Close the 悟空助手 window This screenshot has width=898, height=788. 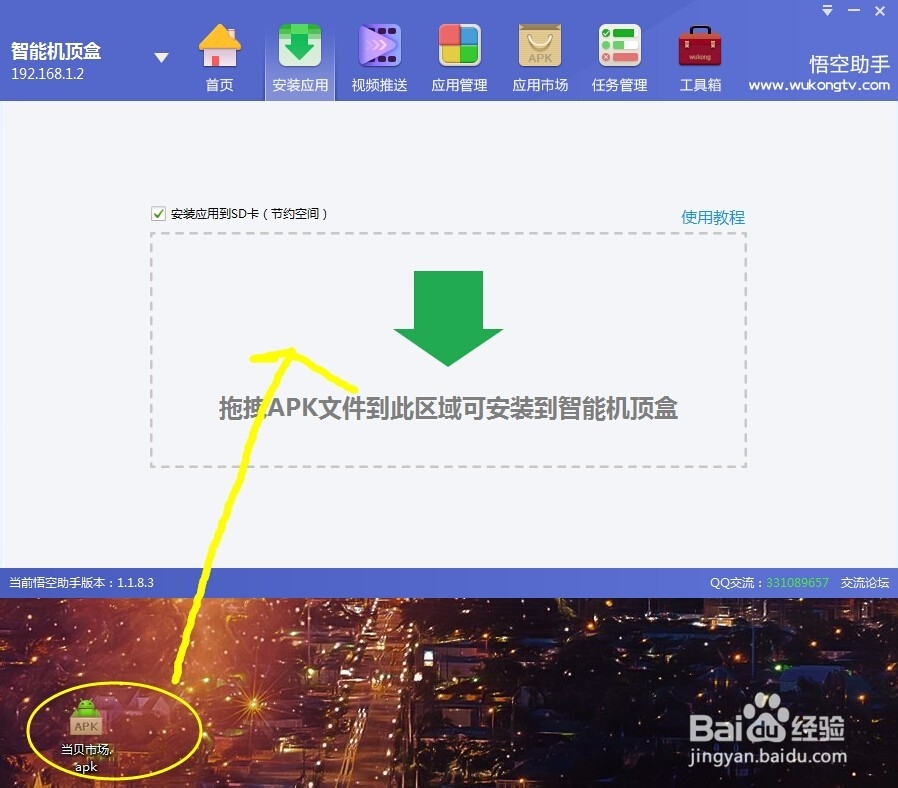pos(880,11)
